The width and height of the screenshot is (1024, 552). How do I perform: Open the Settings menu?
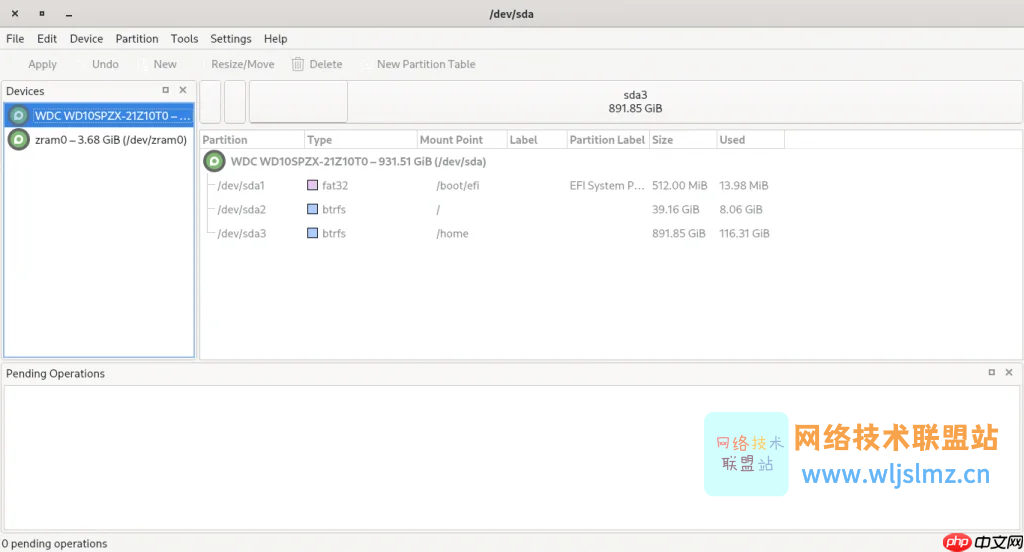tap(231, 39)
